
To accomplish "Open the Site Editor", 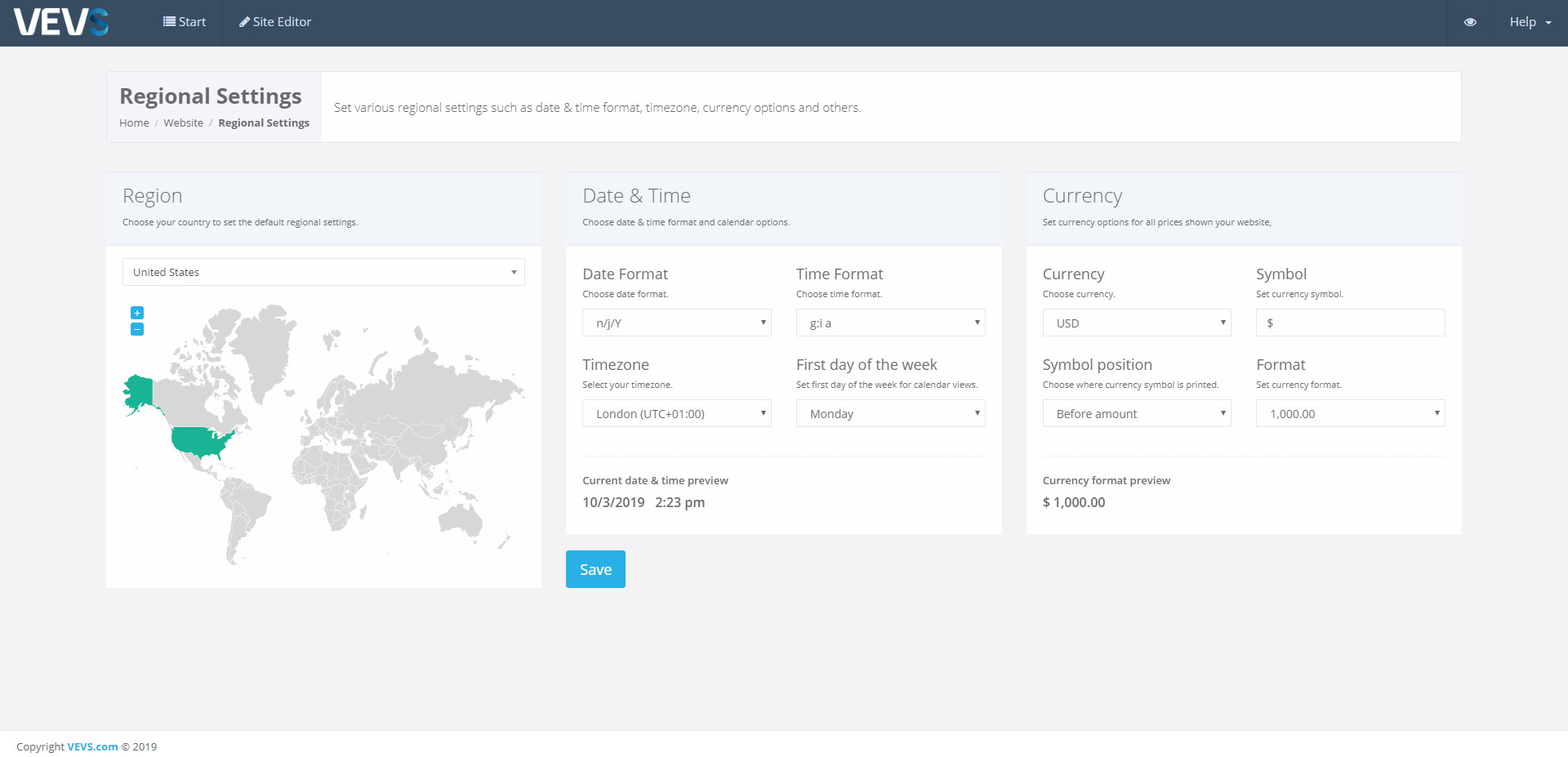I will coord(275,22).
